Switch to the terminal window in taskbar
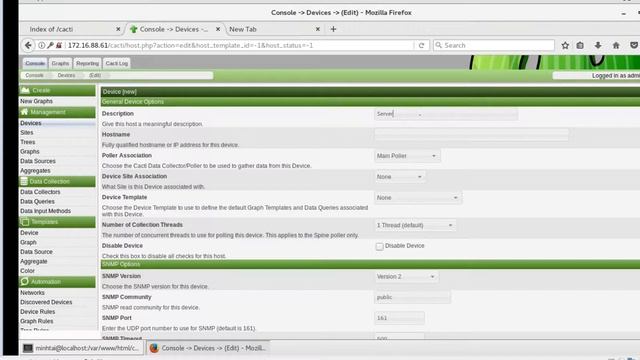This screenshot has height=360, width=640. click(x=82, y=348)
